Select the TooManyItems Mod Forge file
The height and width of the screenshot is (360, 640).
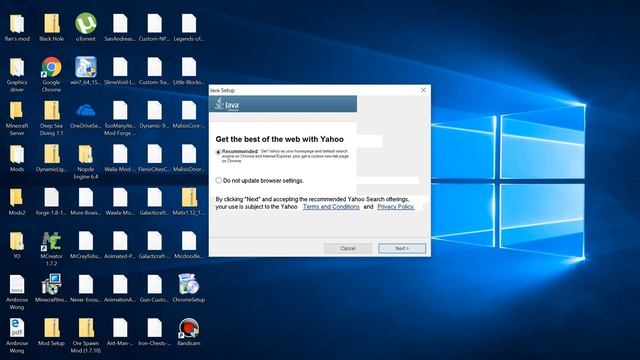point(120,118)
